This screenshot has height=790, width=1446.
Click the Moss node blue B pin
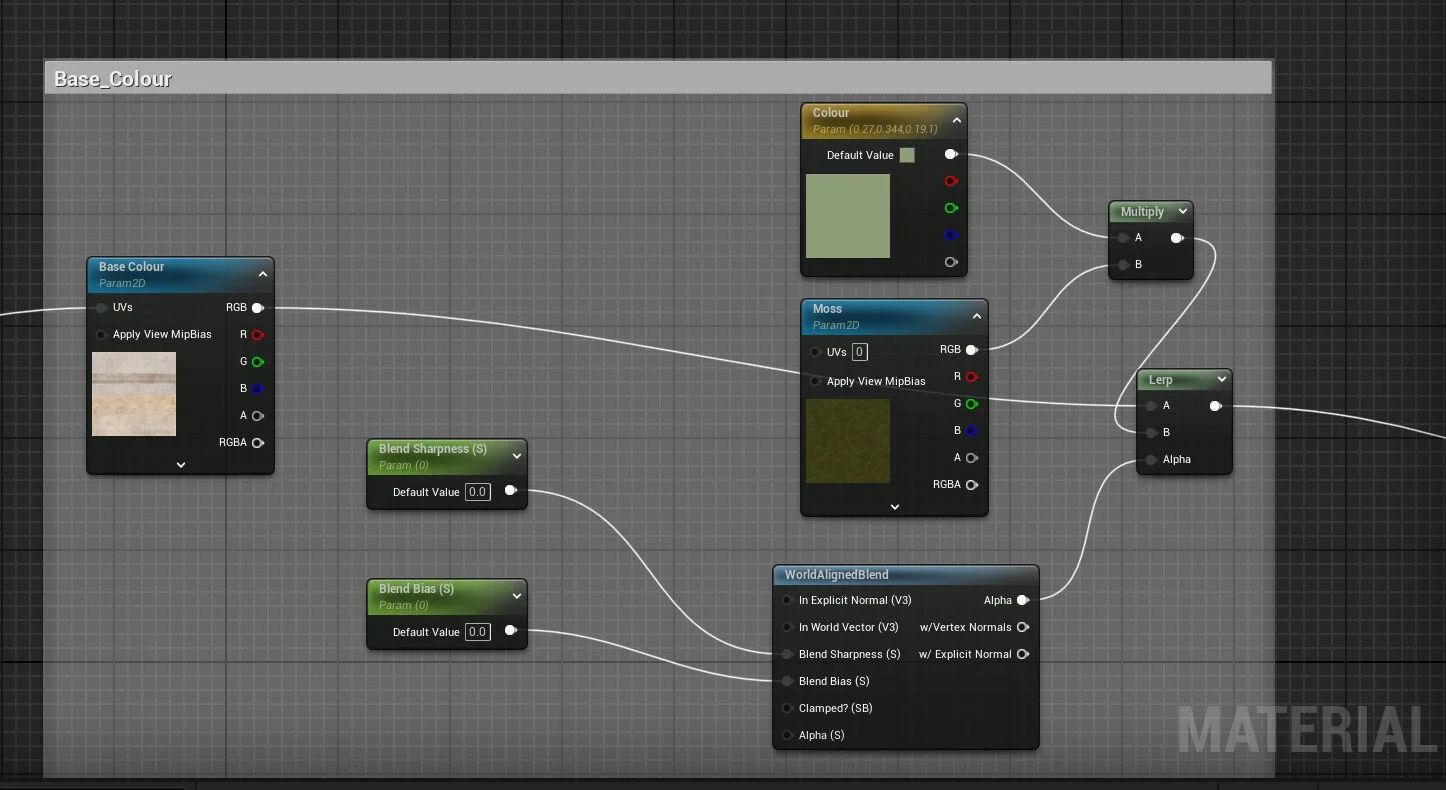971,431
